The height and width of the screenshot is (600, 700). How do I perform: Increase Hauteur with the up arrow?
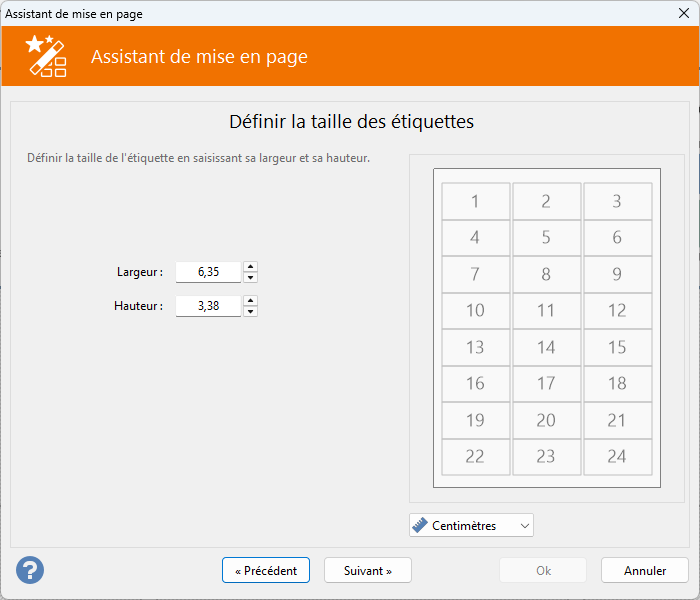tap(250, 300)
